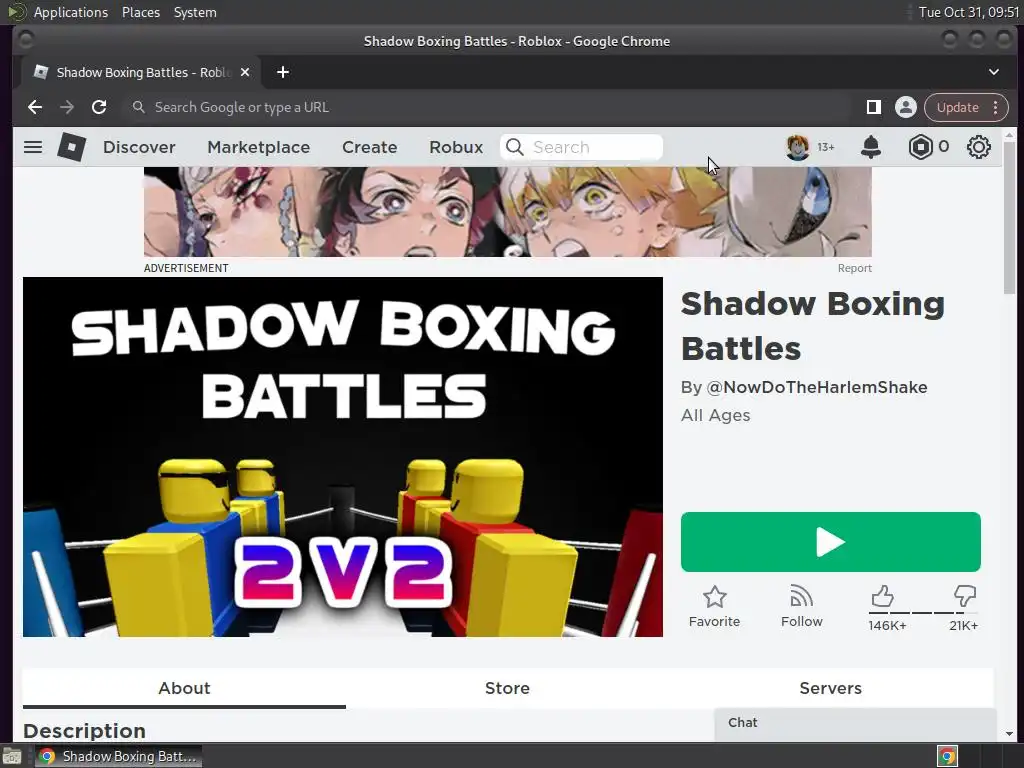Click the 13+ age label
Screen dimensions: 1024x768
[825, 147]
